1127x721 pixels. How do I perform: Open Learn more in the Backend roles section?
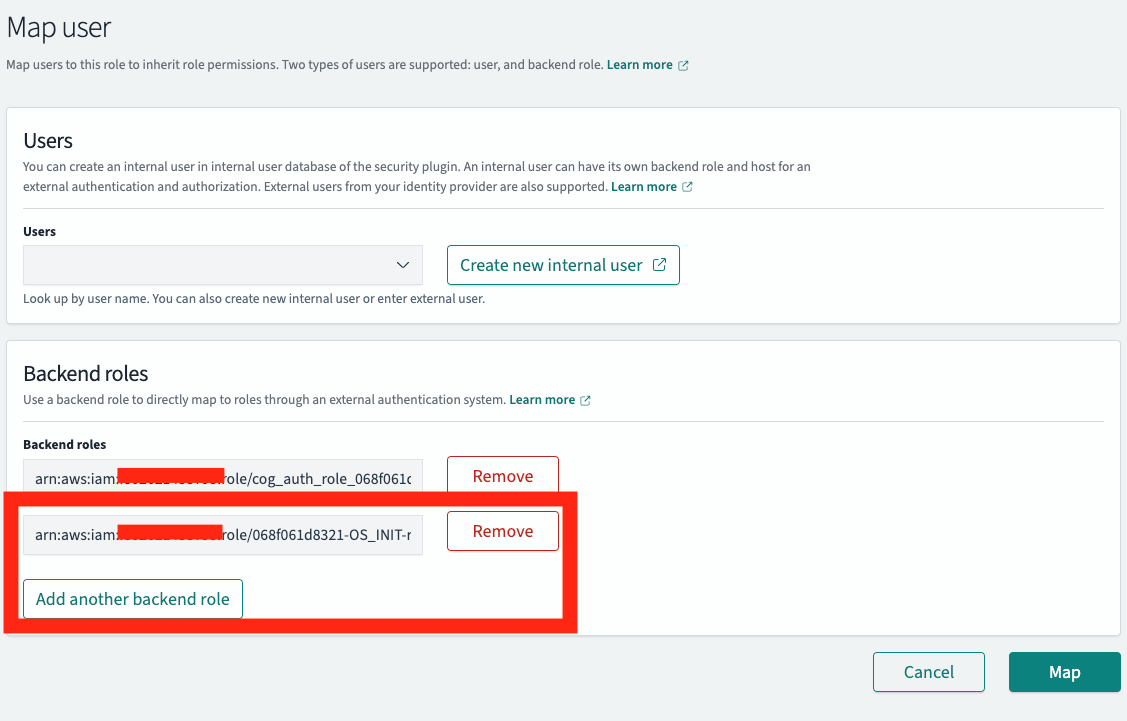541,399
